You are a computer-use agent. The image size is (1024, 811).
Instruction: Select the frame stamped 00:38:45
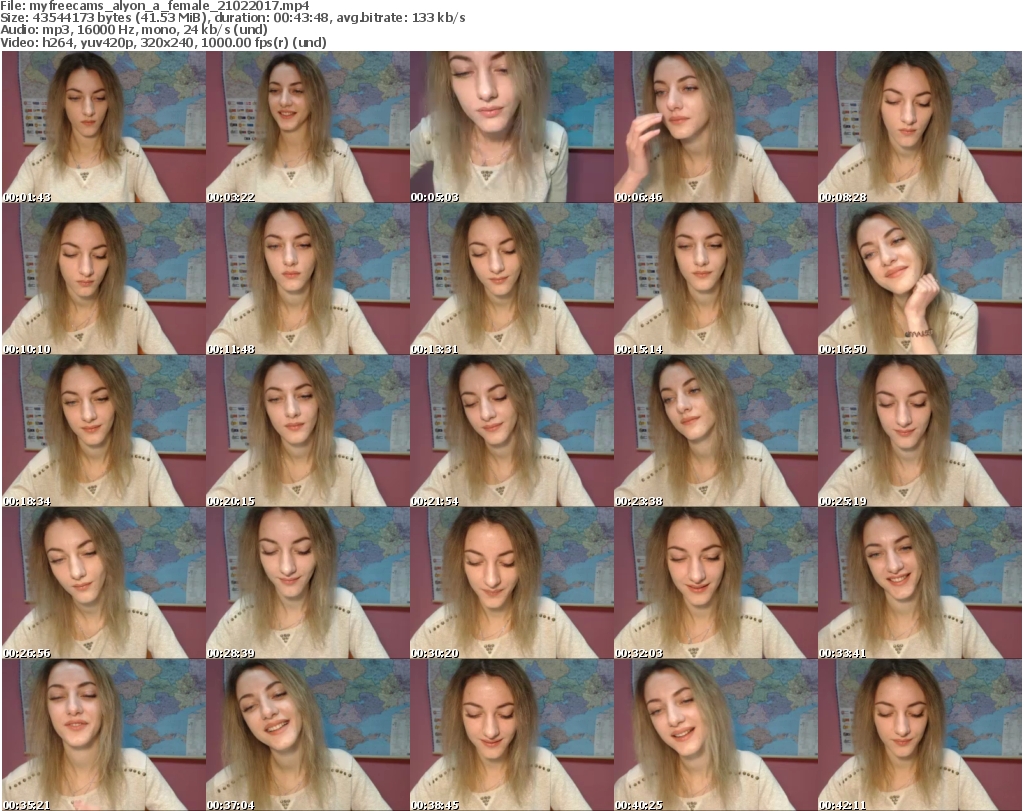pos(512,735)
